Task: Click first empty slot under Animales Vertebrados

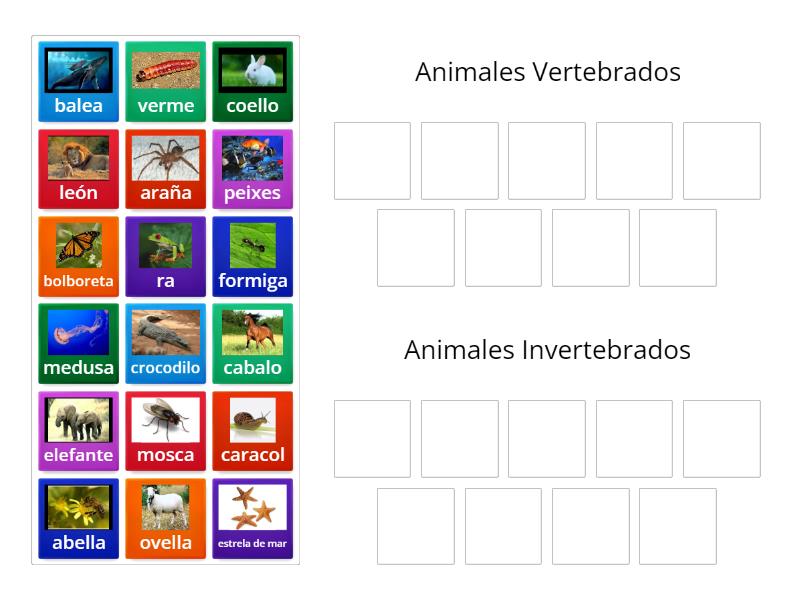Action: click(372, 161)
